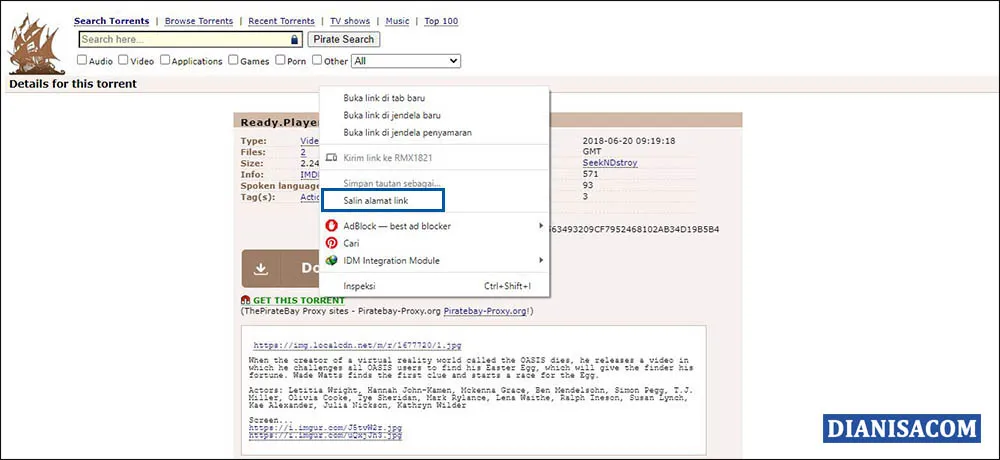Click the files count link 2
This screenshot has width=1000, height=460.
(x=304, y=152)
